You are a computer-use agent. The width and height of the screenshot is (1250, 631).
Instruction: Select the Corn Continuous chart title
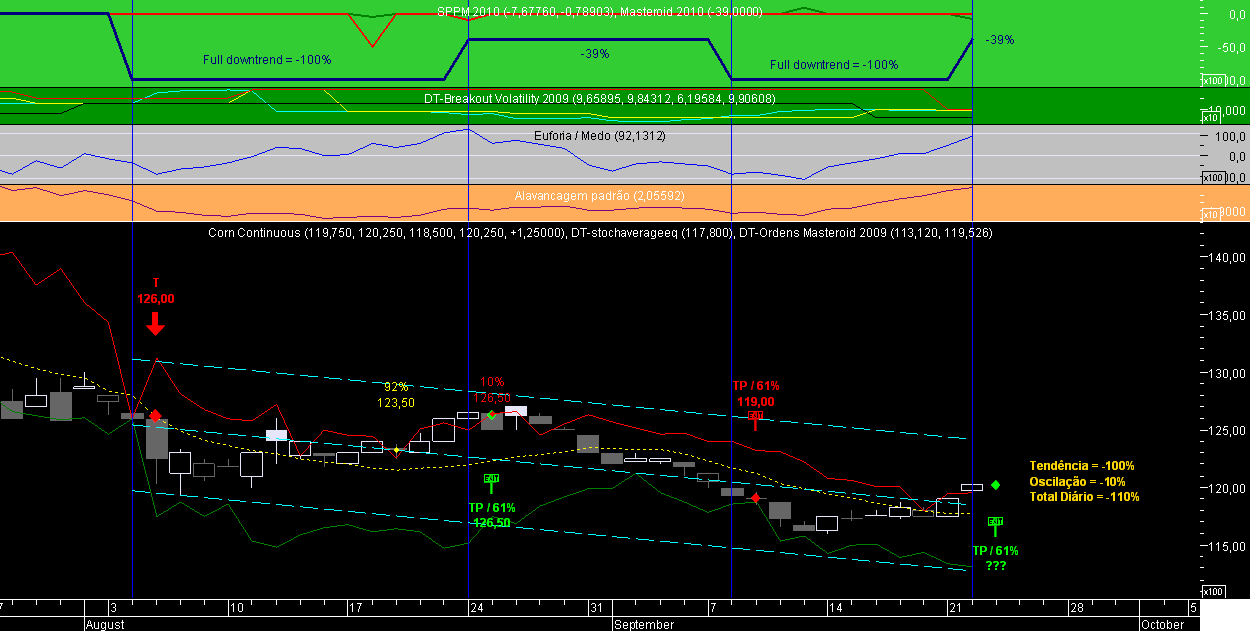pos(600,232)
